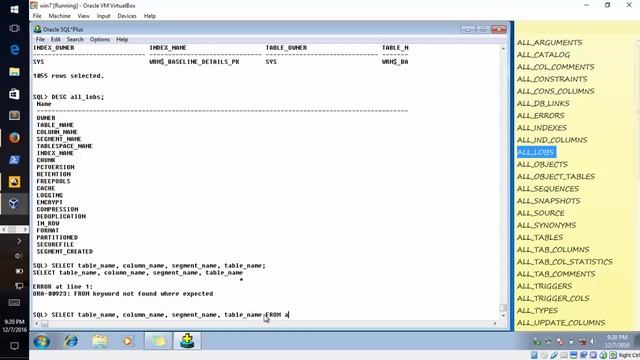This screenshot has width=640, height=360.
Task: Open VirtualBox Devices menu
Action: [127, 16]
